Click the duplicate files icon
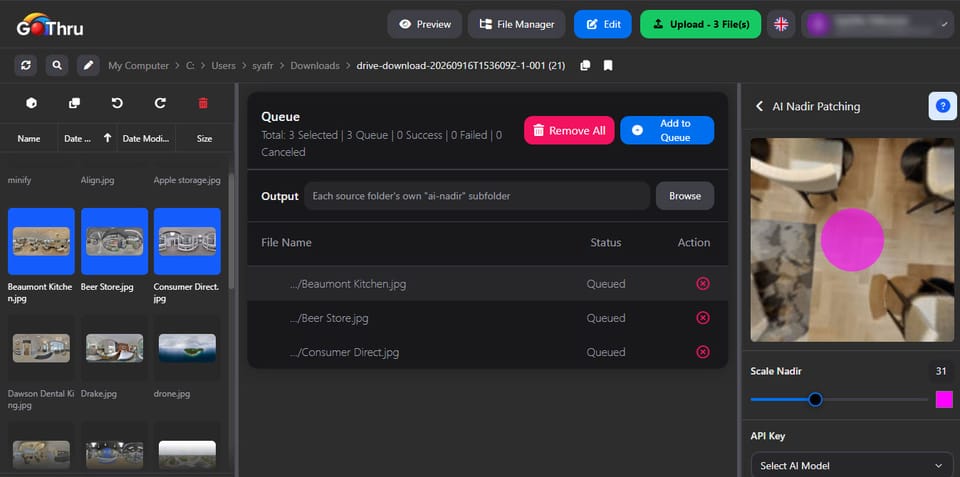Viewport: 960px width, 477px height. (x=75, y=103)
